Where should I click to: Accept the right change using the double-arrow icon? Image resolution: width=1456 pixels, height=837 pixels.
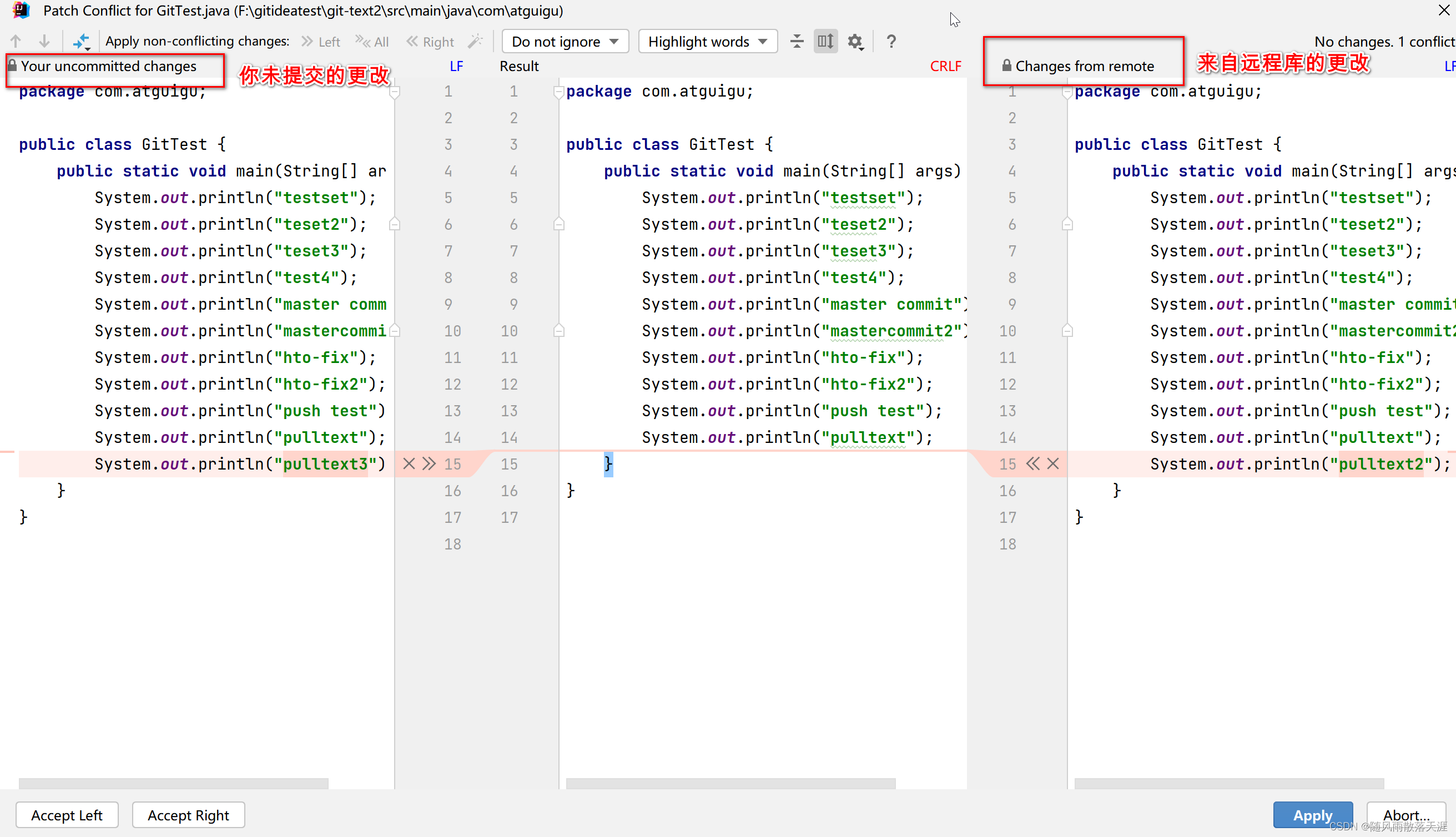click(1032, 463)
